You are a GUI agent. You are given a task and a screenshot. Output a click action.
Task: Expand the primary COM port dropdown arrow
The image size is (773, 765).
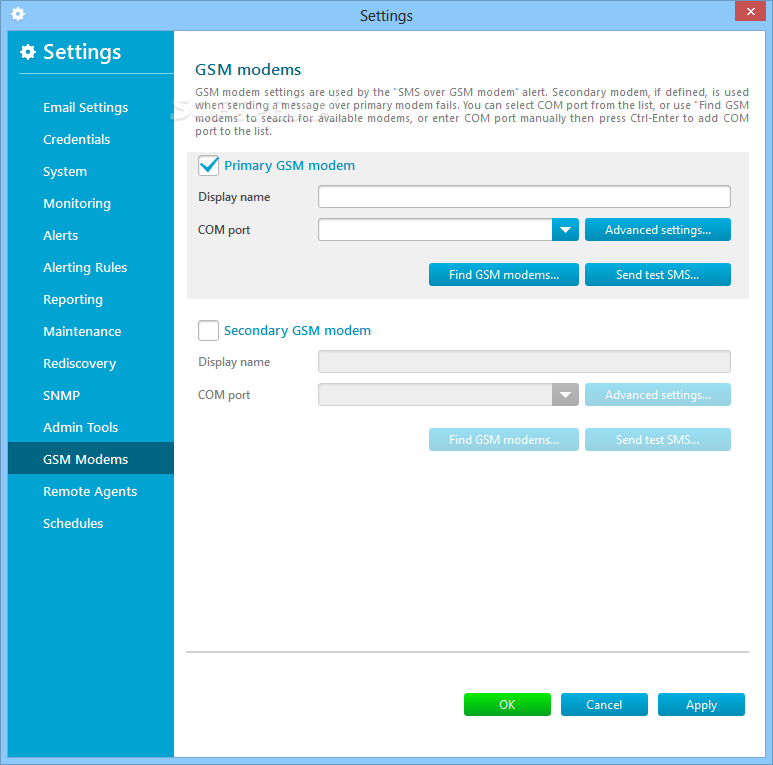(565, 230)
